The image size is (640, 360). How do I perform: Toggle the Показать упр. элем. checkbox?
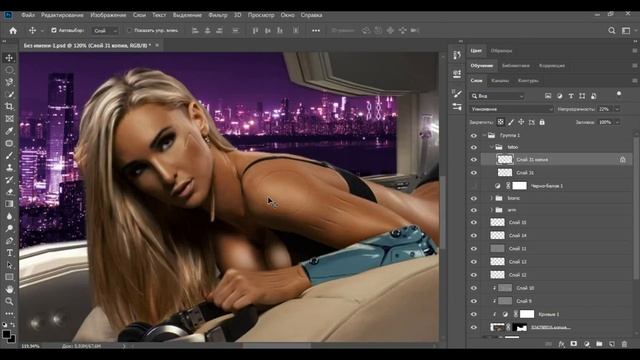[129, 30]
